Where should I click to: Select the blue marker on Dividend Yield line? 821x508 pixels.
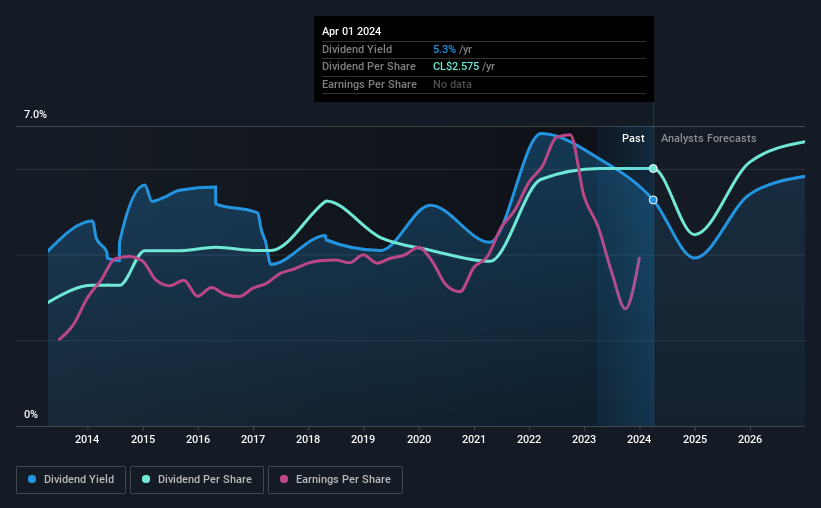pos(653,200)
